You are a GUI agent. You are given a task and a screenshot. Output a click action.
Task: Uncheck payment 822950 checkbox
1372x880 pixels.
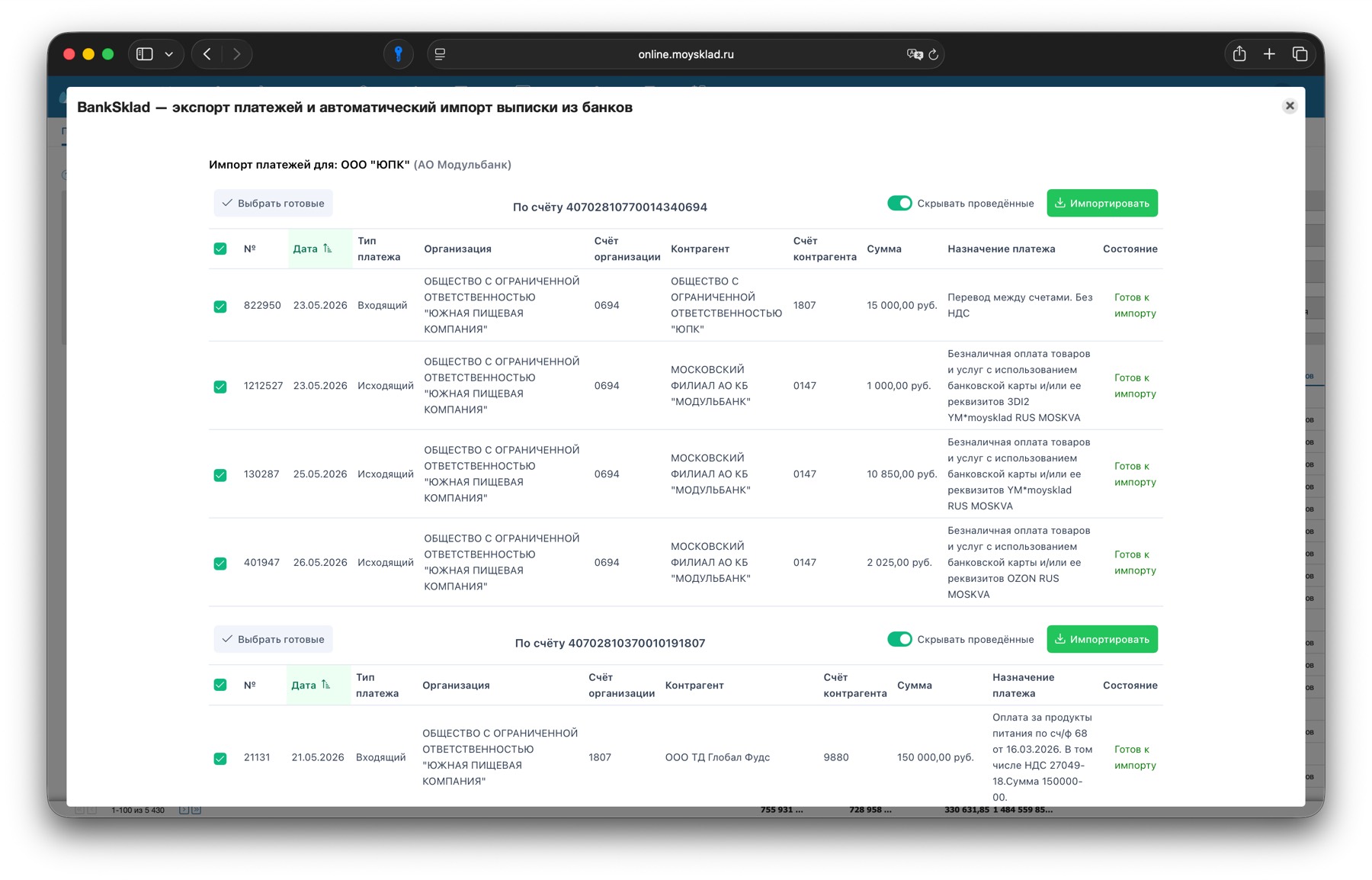[x=220, y=307]
